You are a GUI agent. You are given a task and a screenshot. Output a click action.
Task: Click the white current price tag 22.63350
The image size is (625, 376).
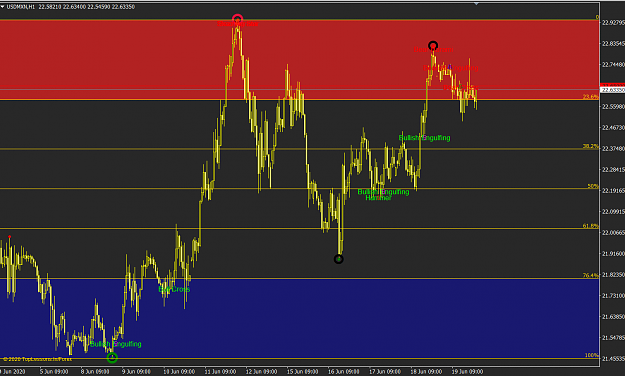click(613, 90)
